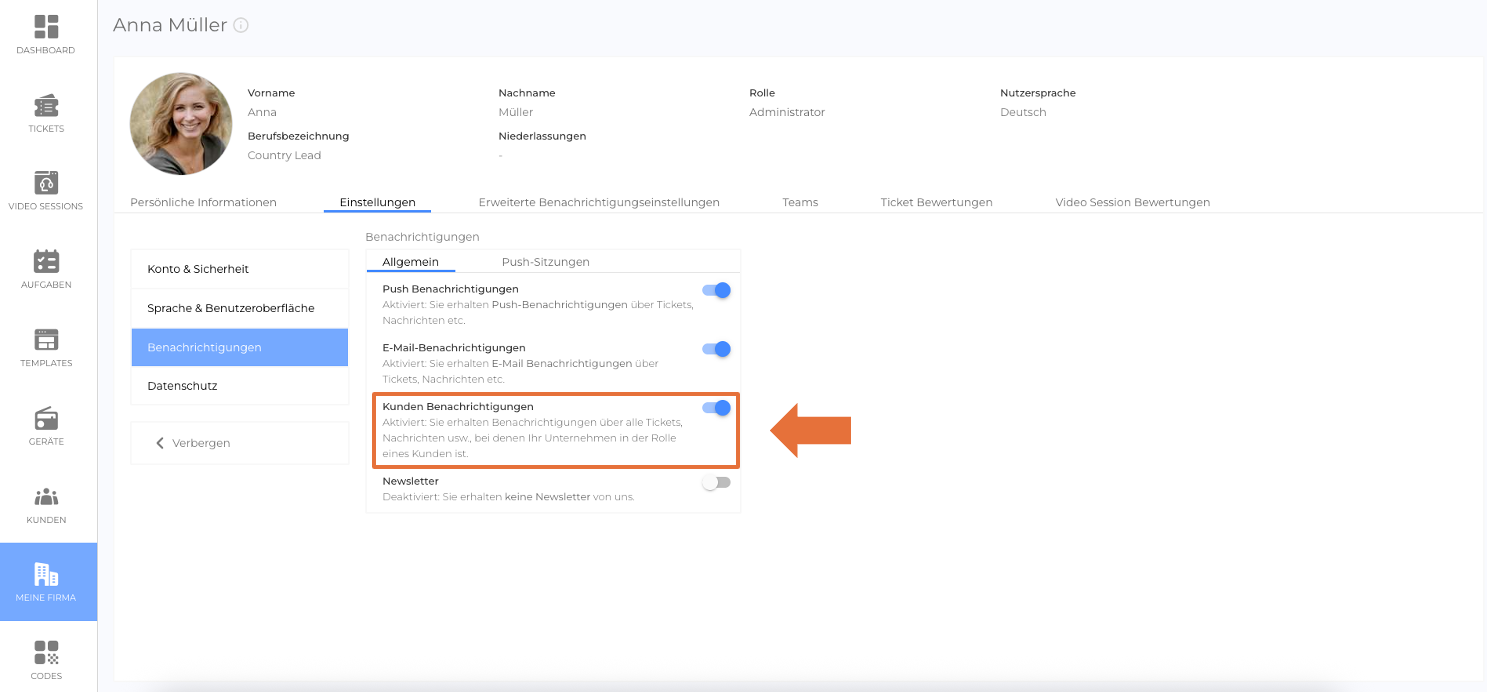This screenshot has width=1487, height=692.
Task: Click Anna Müller's profile photo
Action: (x=181, y=124)
